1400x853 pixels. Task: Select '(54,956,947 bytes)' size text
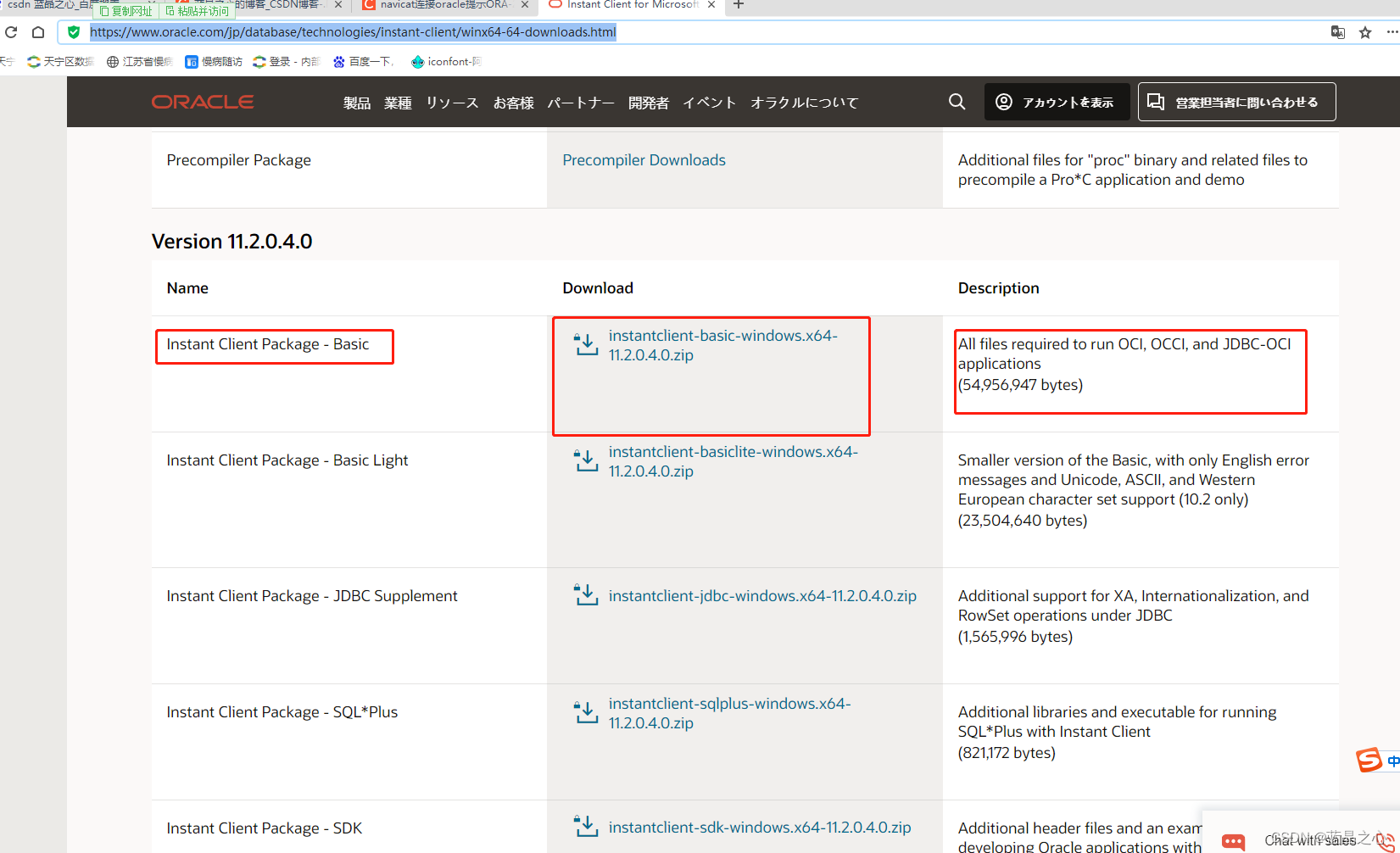tap(1021, 385)
